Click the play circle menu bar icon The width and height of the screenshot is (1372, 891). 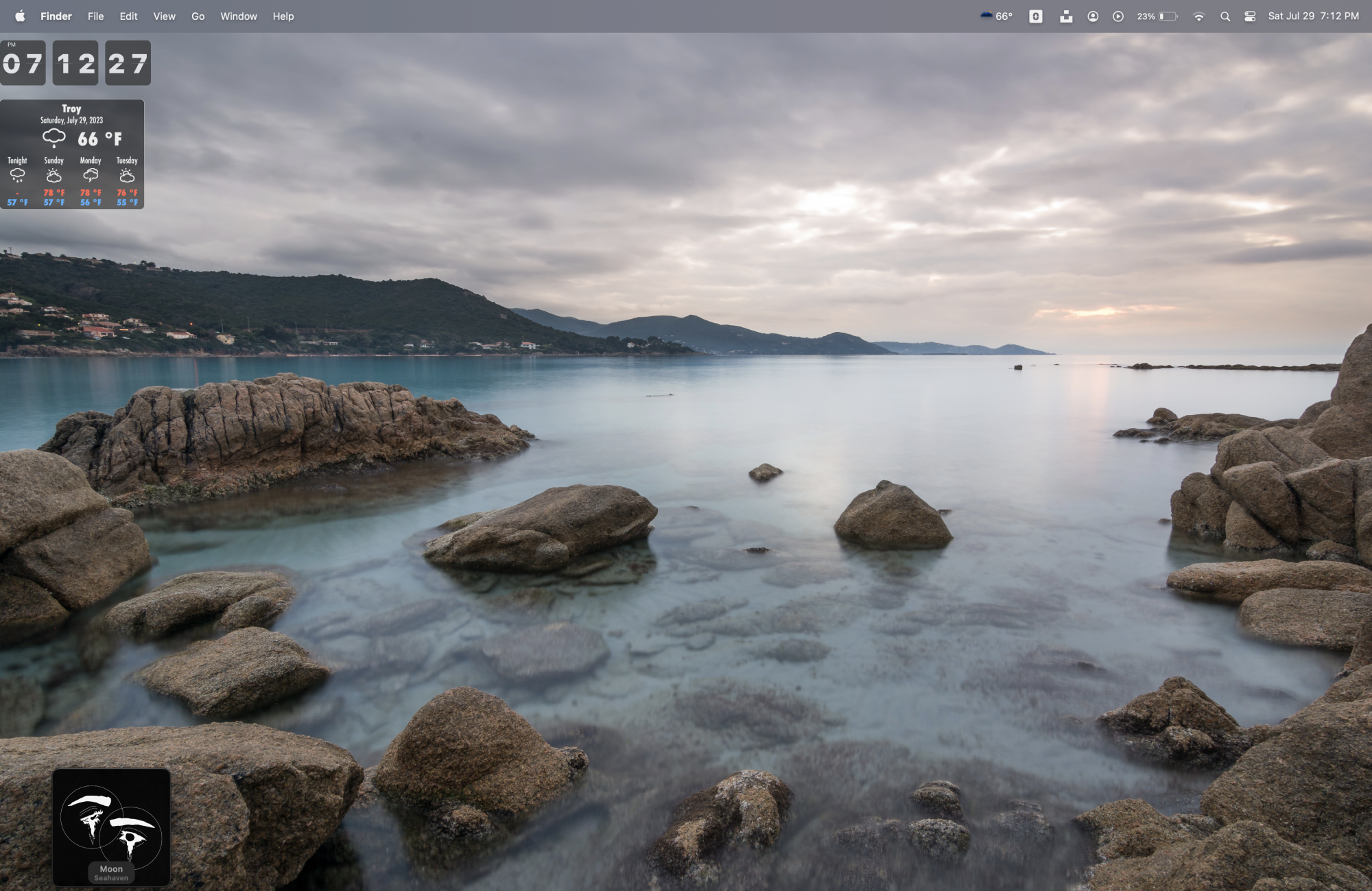1118,16
